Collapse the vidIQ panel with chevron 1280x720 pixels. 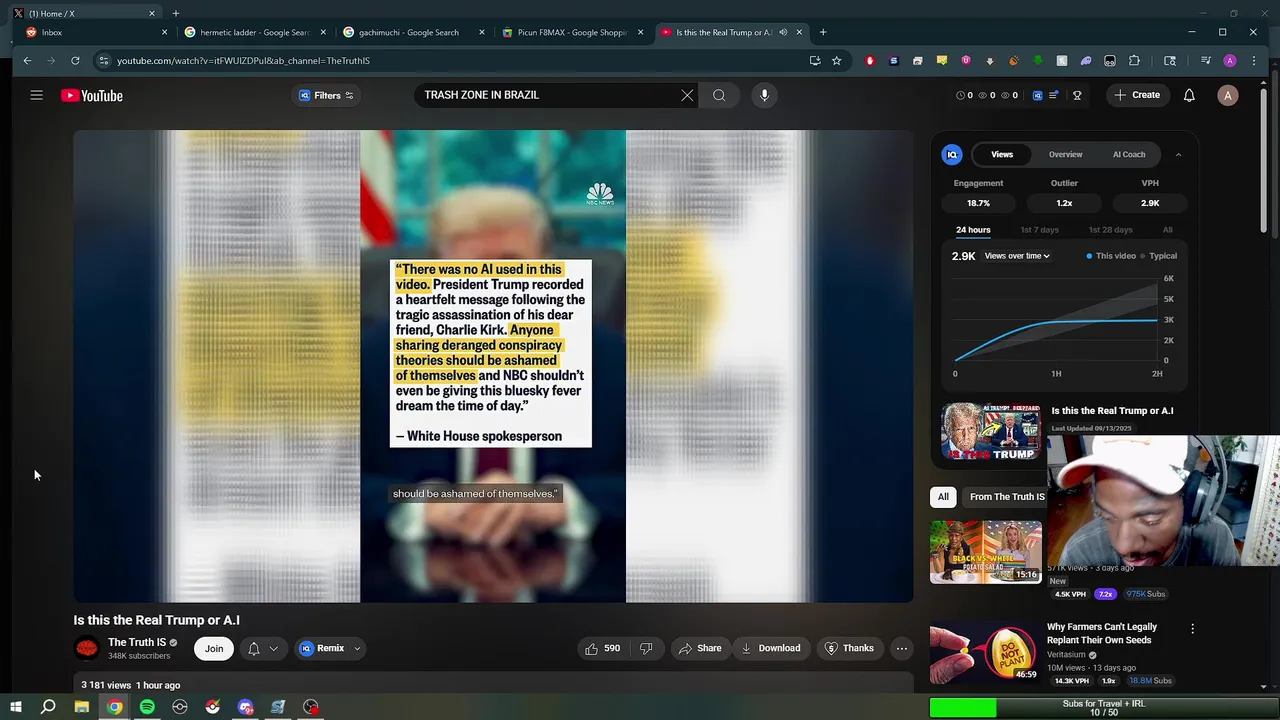coord(1178,154)
